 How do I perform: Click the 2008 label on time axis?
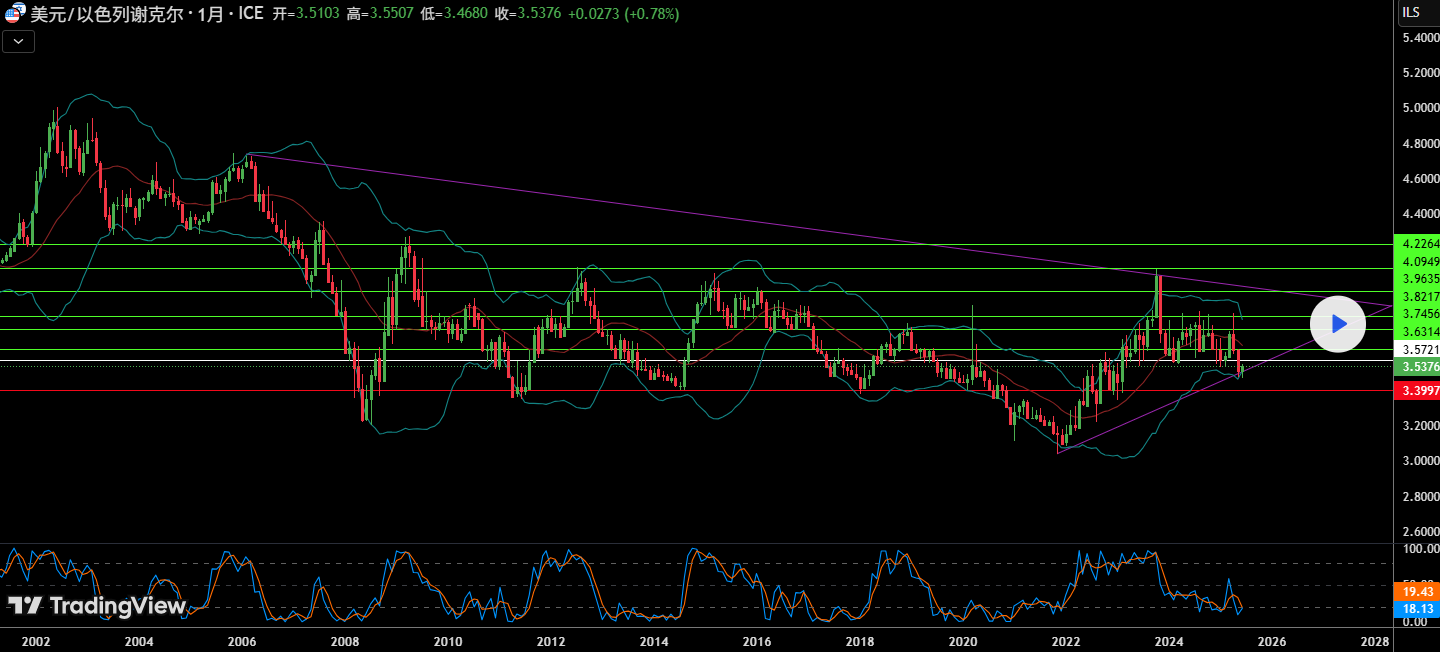pyautogui.click(x=345, y=641)
